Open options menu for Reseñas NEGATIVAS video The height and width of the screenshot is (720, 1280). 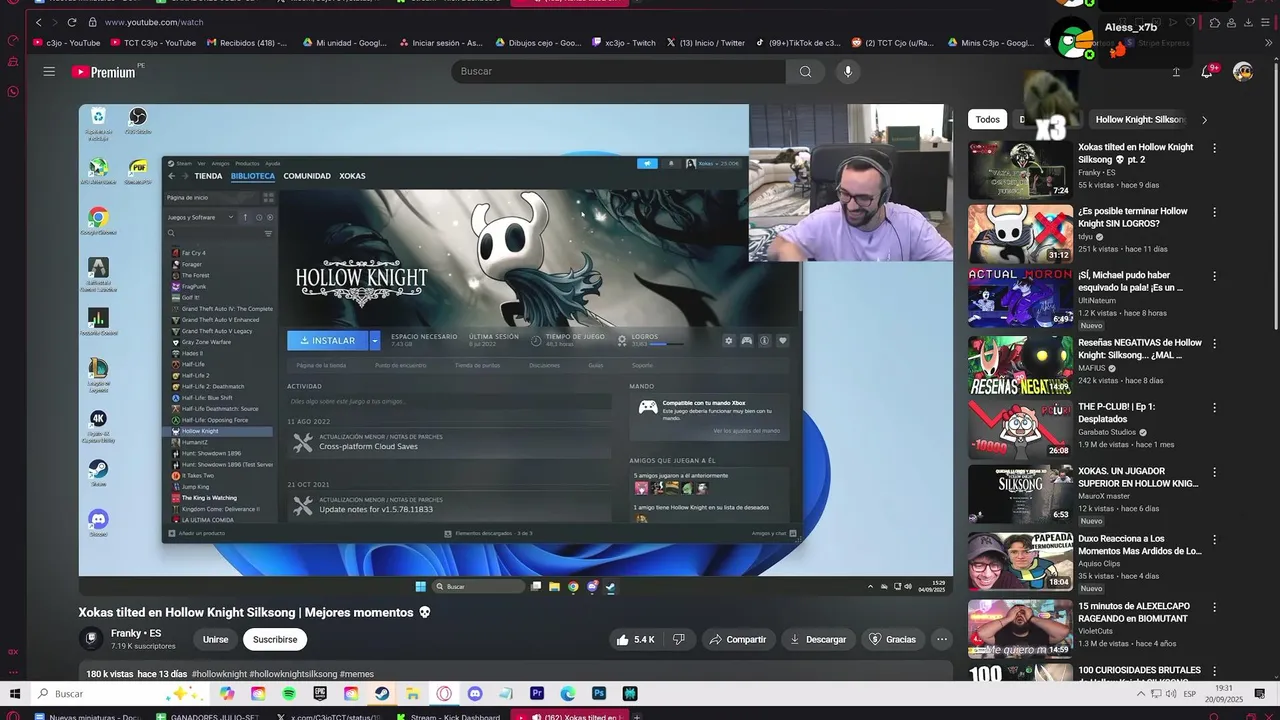(1215, 344)
